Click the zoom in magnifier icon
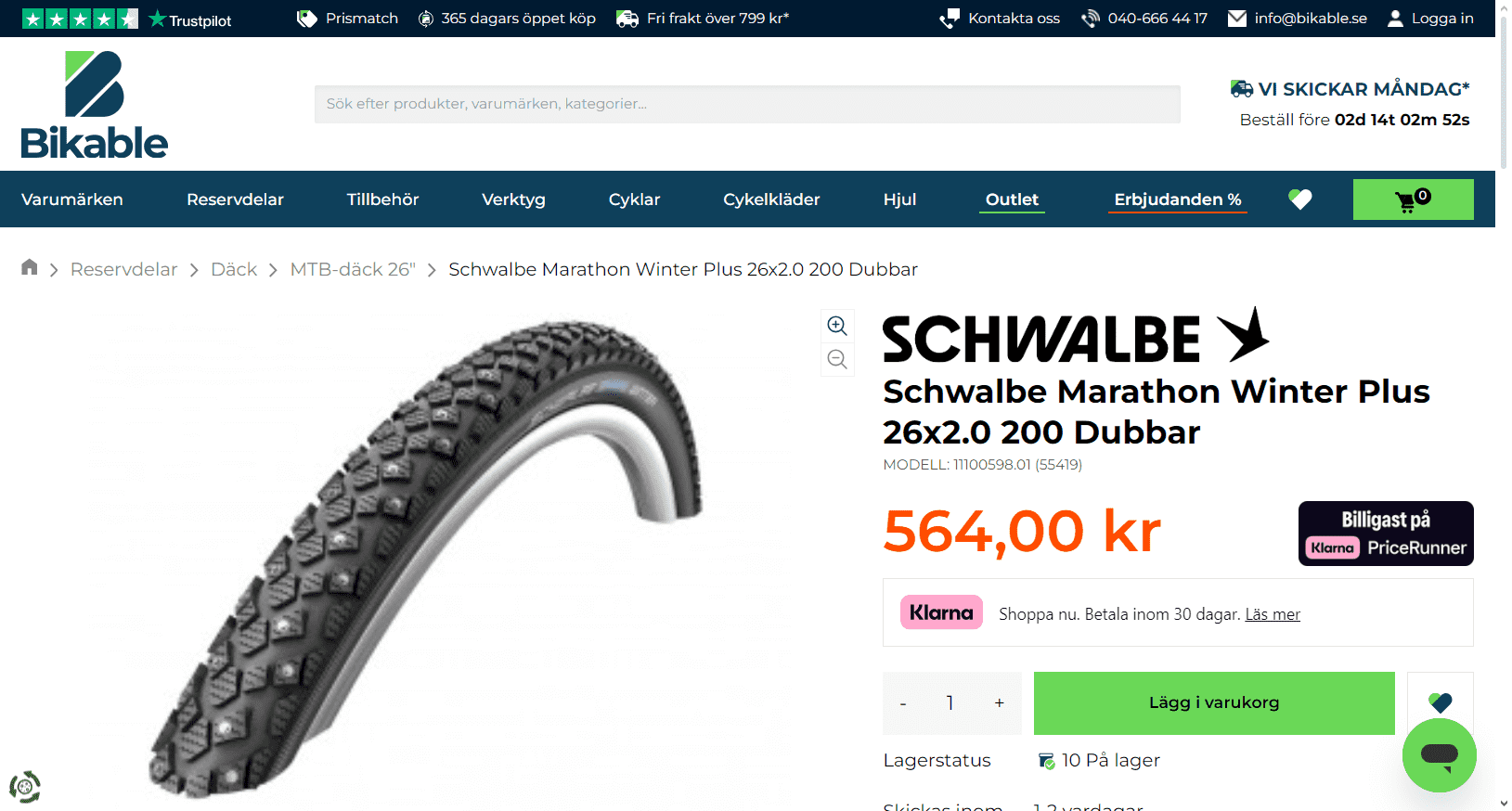The image size is (1512, 811). click(x=837, y=326)
